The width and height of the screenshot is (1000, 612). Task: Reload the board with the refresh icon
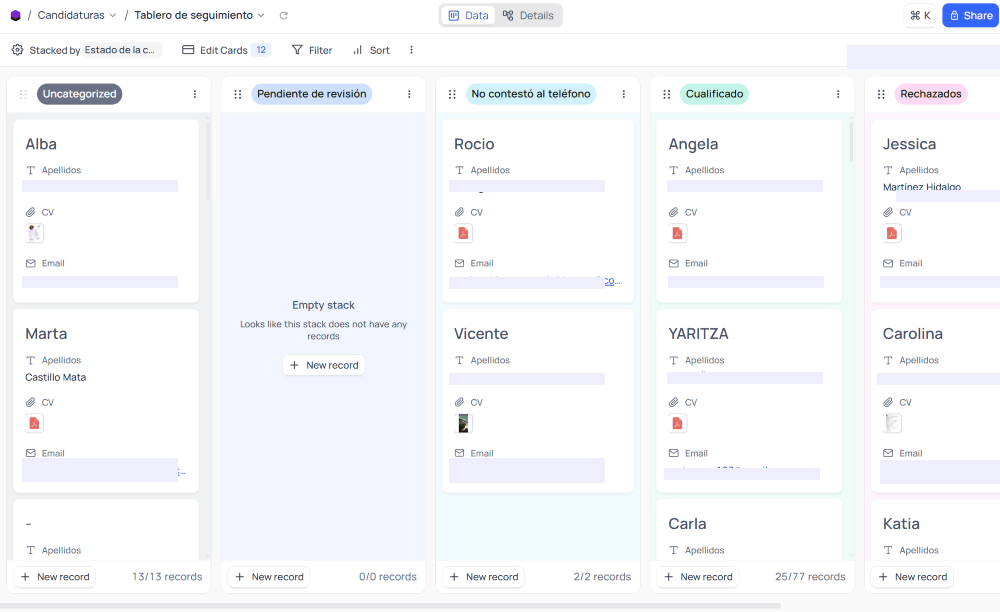[x=284, y=15]
